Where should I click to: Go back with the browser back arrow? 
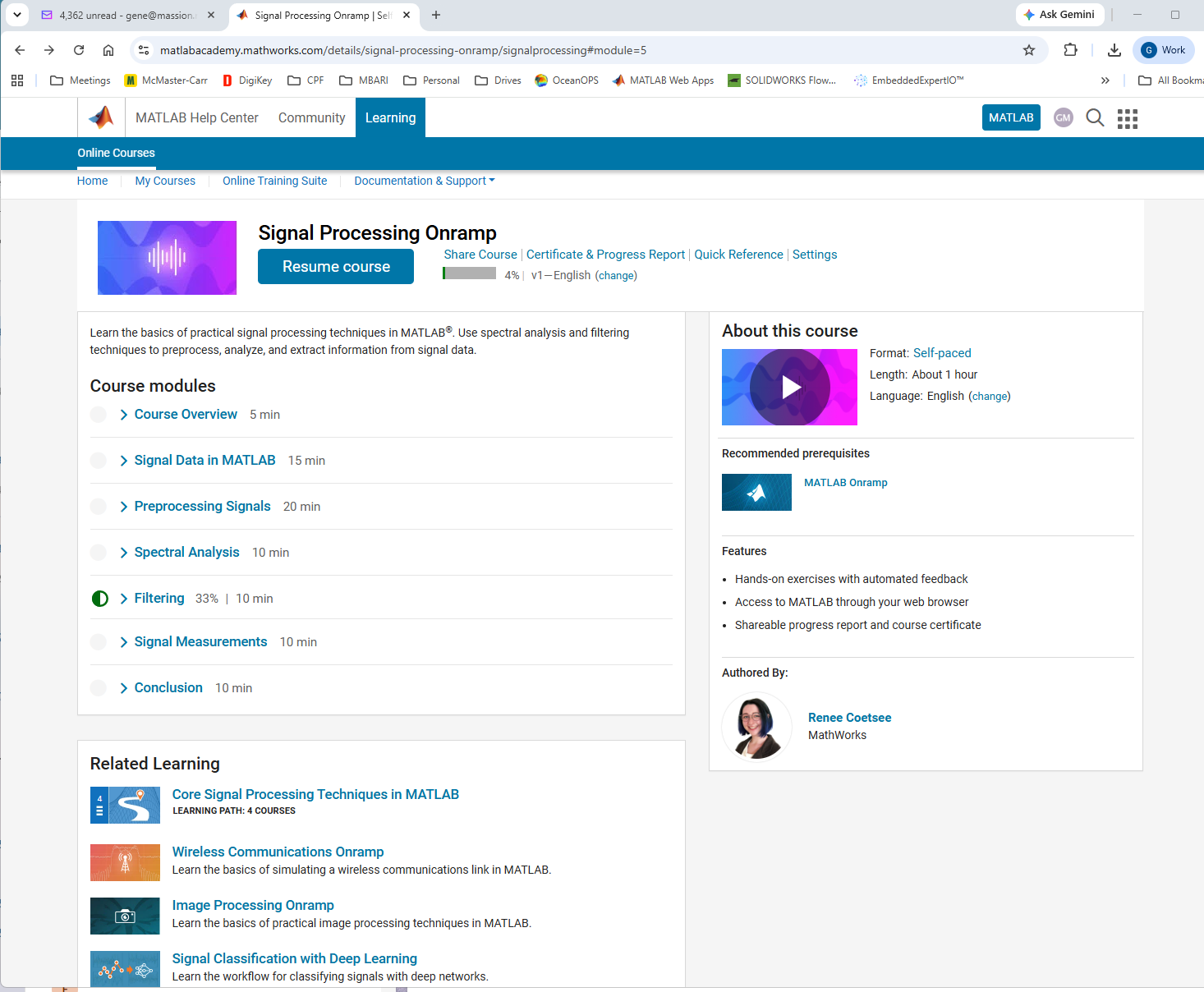pyautogui.click(x=20, y=50)
